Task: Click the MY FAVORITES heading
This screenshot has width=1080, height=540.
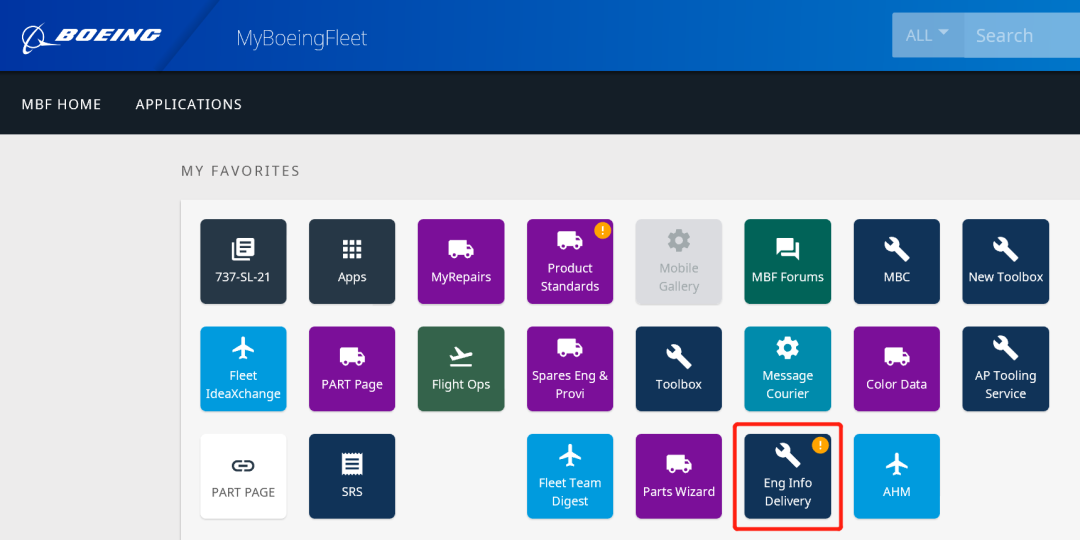Action: pyautogui.click(x=240, y=171)
